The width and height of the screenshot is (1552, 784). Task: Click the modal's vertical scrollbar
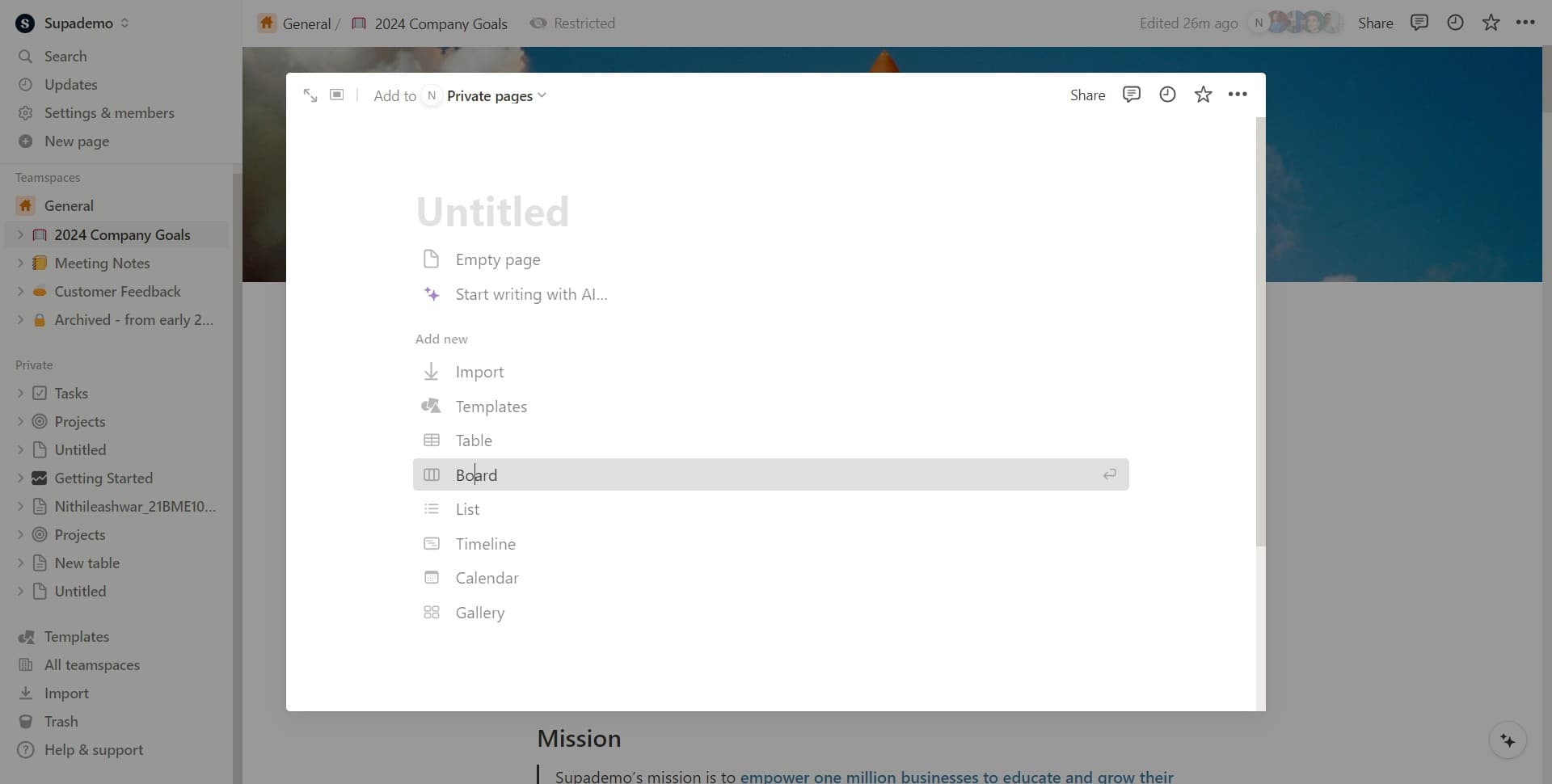[x=1260, y=331]
